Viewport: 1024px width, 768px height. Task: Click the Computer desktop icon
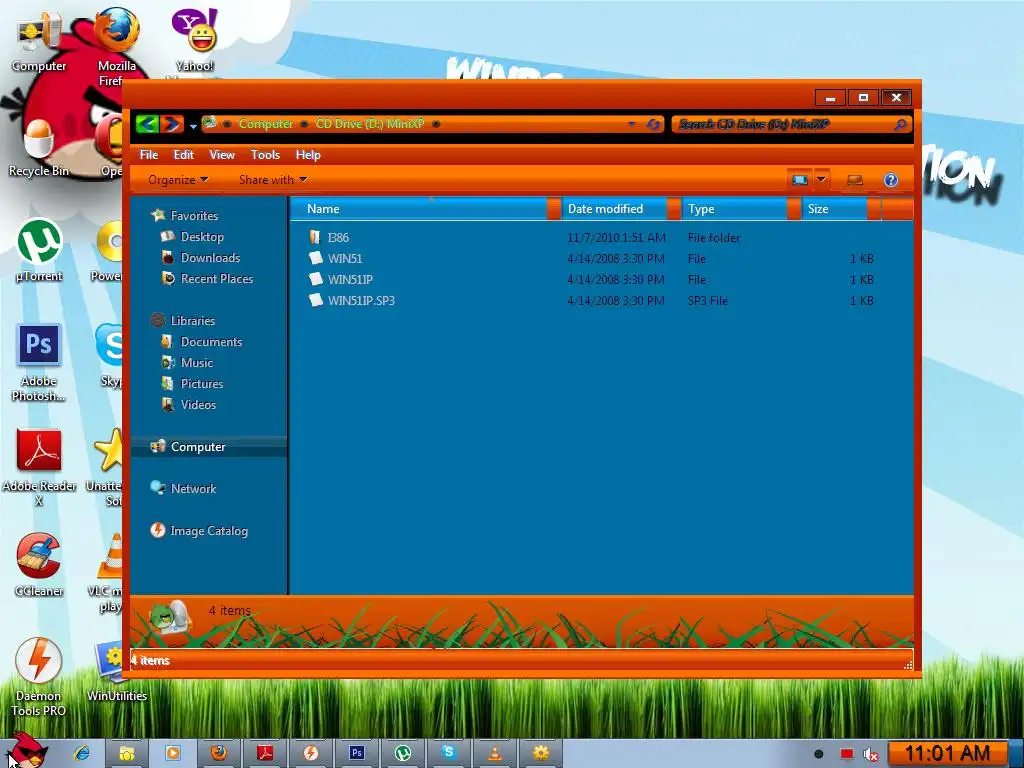click(x=39, y=40)
